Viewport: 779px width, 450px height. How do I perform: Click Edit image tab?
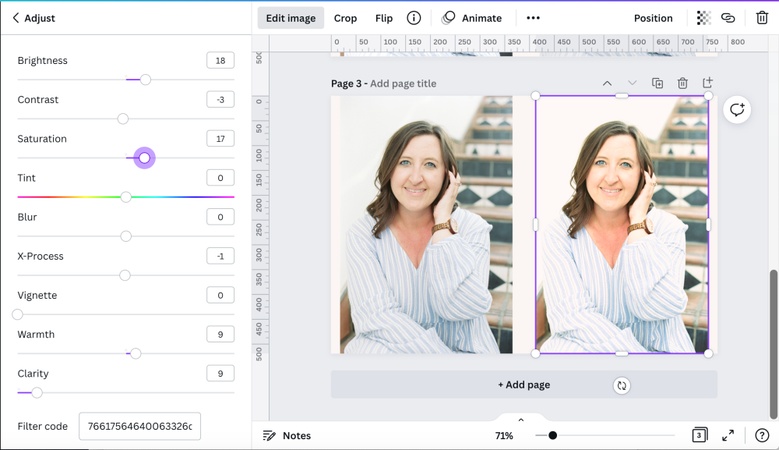pyautogui.click(x=291, y=18)
